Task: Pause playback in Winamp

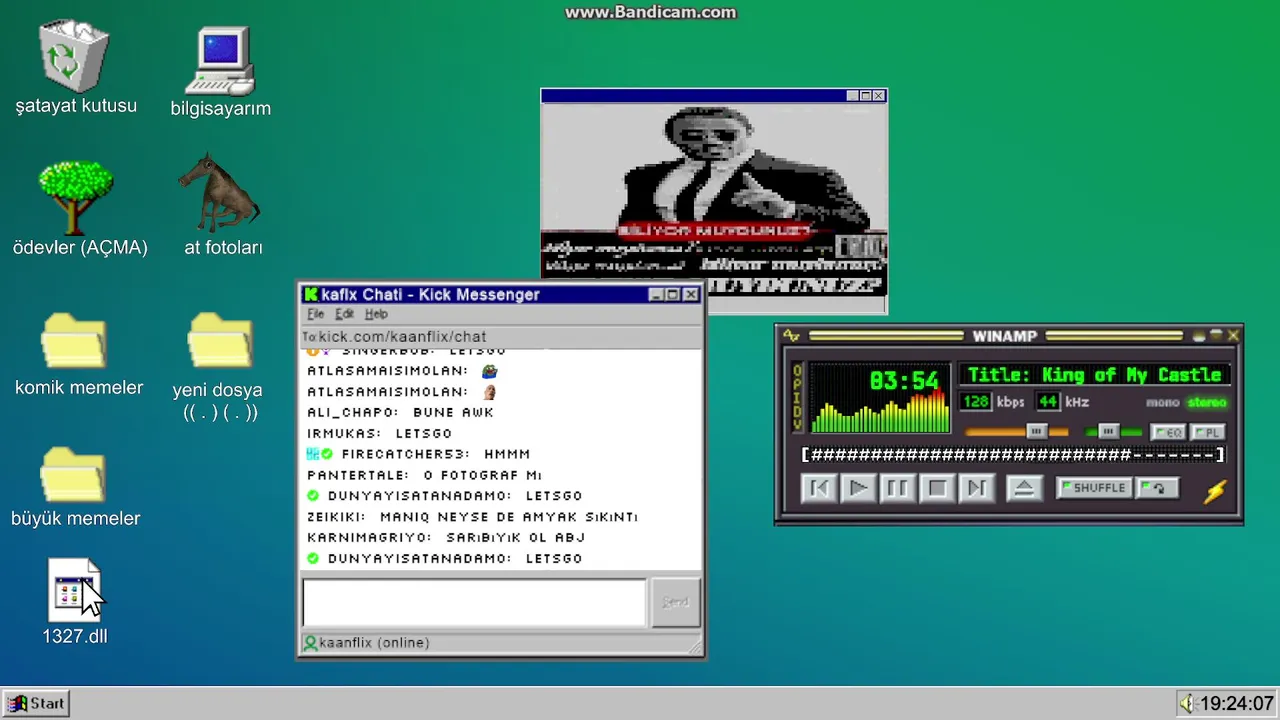Action: click(x=898, y=488)
